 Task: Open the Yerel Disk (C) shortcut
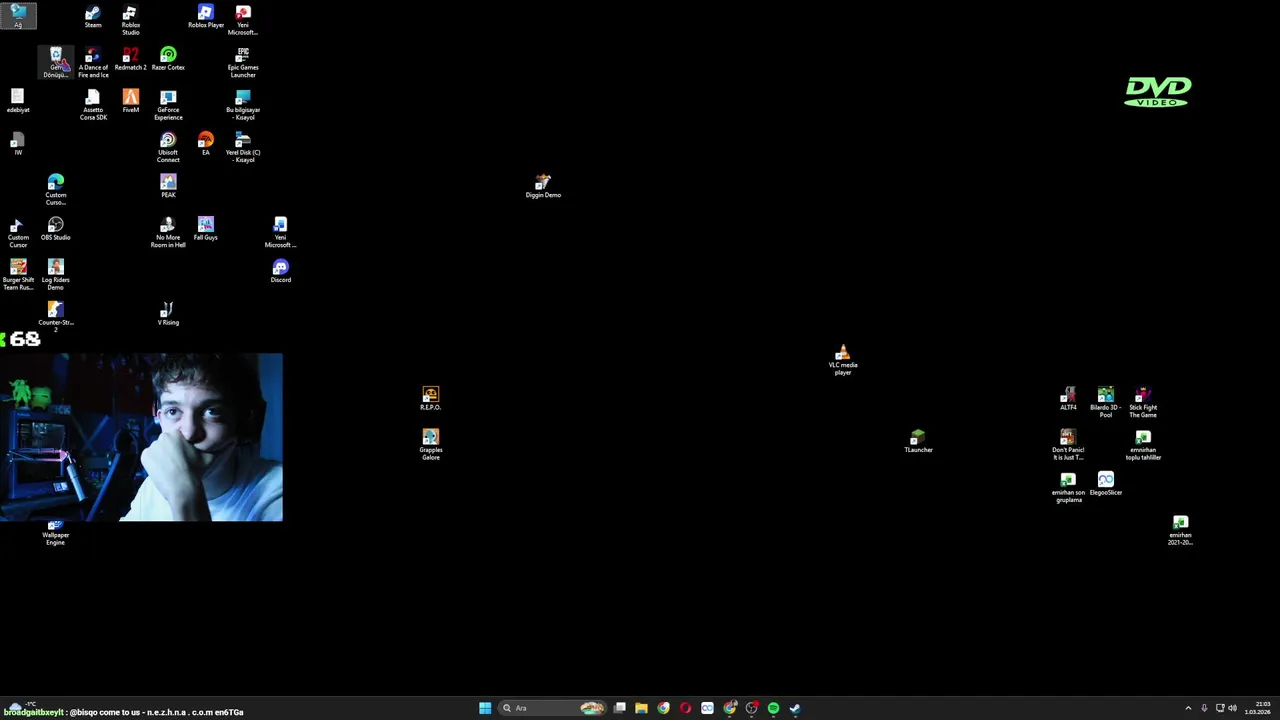tap(243, 148)
